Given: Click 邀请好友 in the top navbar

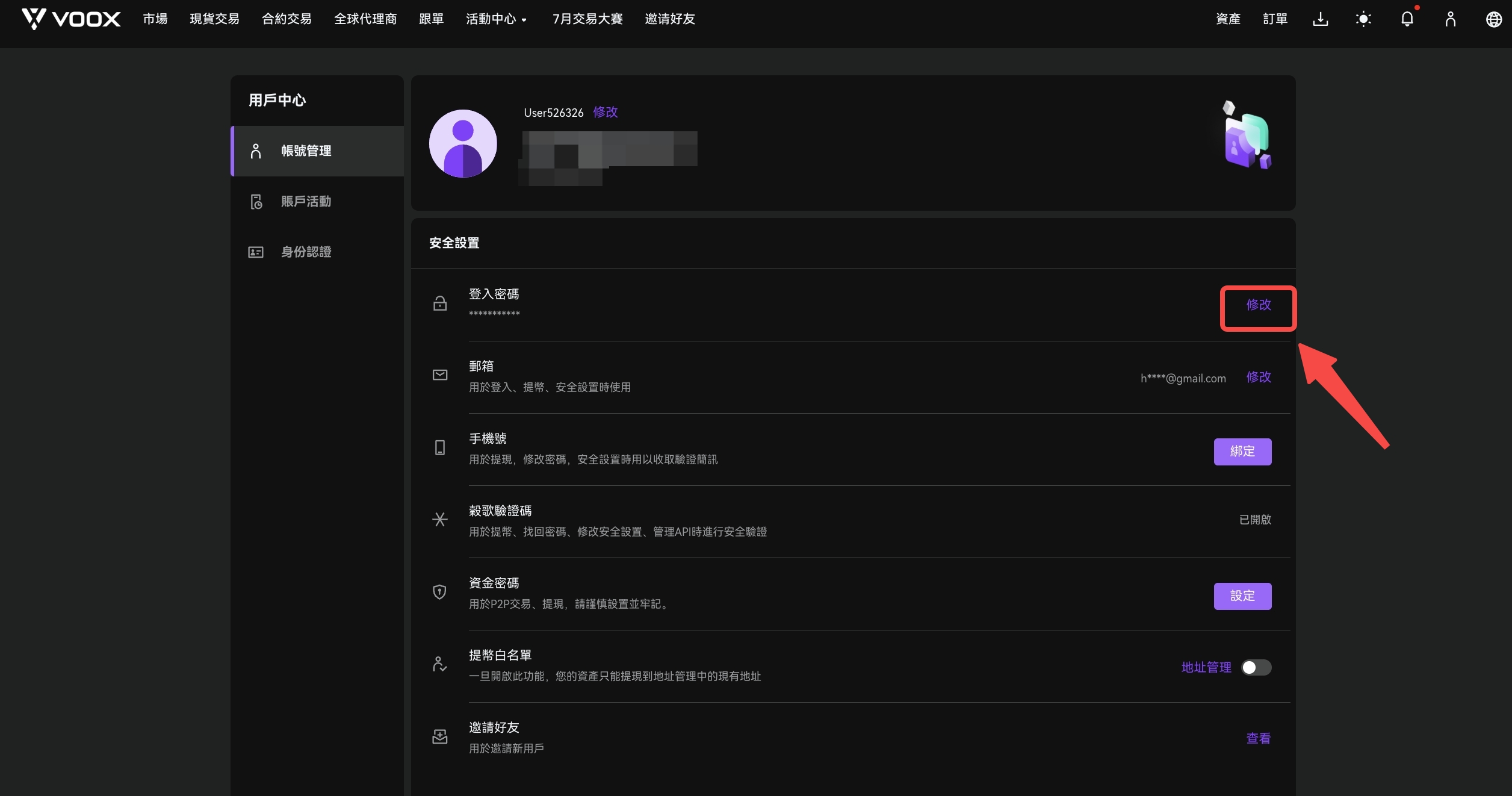Looking at the screenshot, I should 670,19.
